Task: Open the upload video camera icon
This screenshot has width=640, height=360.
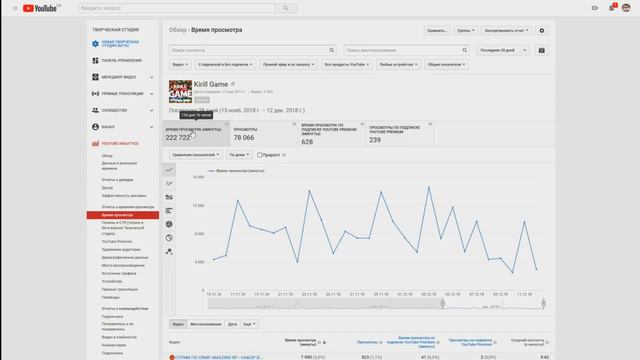Action: [595, 8]
